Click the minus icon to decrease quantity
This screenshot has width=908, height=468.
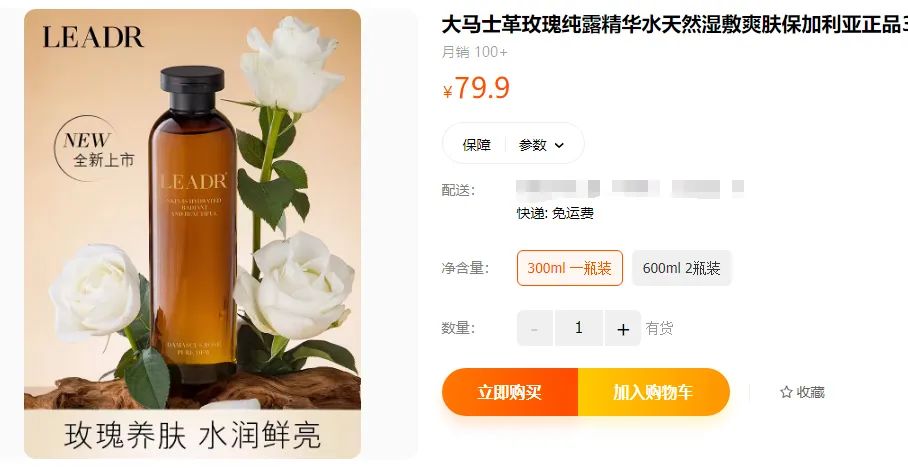tap(534, 328)
